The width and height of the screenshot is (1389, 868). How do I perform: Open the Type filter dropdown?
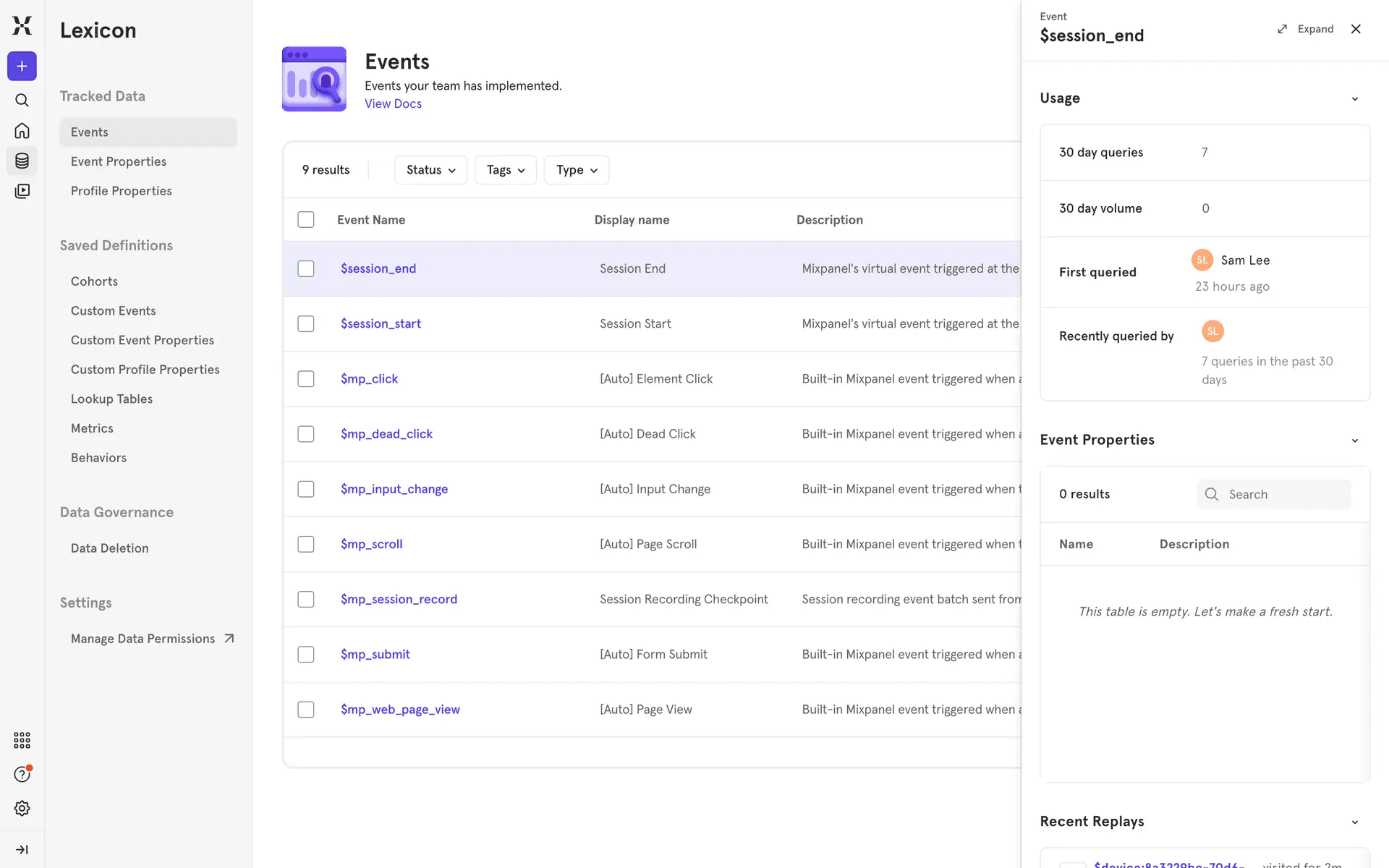point(577,170)
